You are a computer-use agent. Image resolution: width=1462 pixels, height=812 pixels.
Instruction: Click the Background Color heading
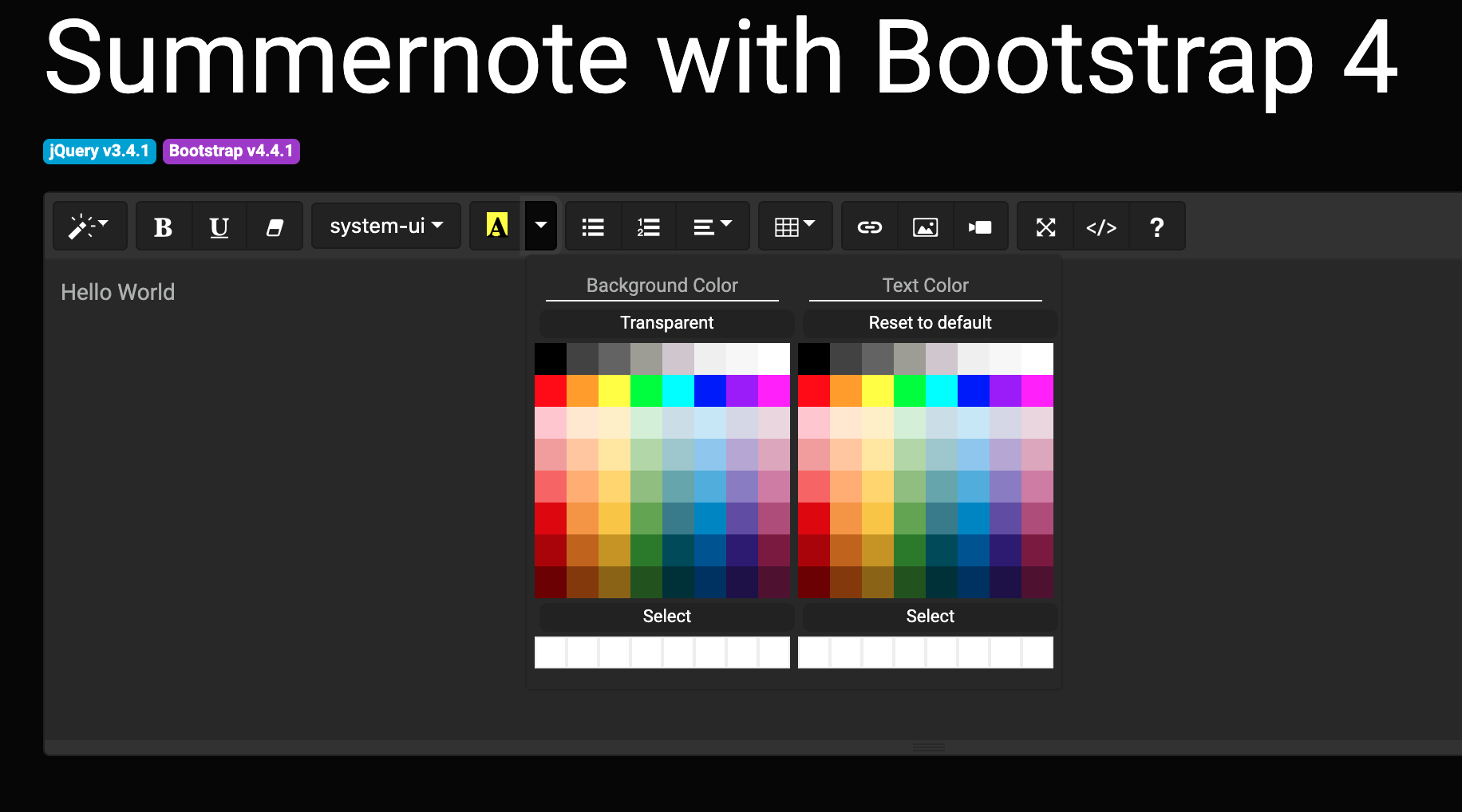(x=662, y=286)
